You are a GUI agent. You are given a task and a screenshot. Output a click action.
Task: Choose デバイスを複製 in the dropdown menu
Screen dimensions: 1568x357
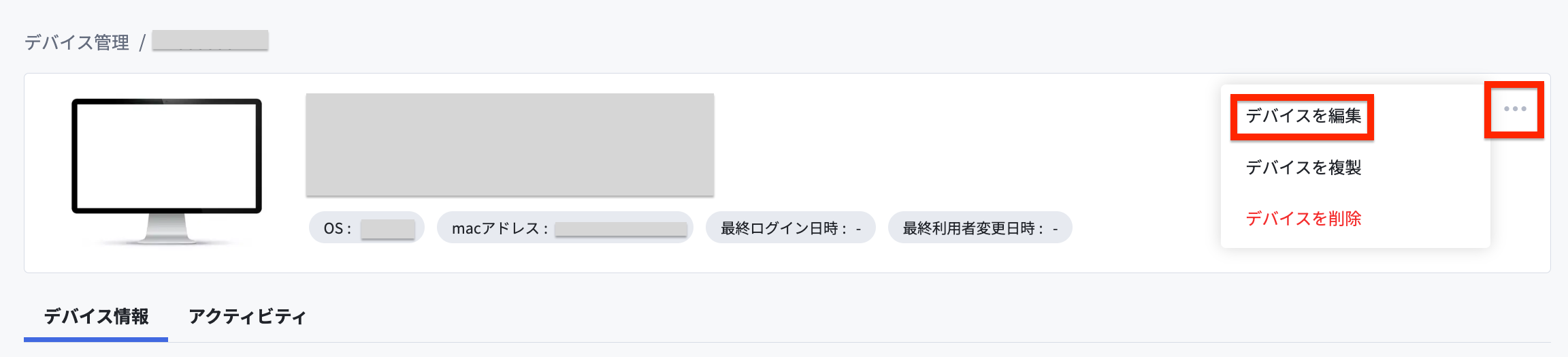click(1303, 168)
